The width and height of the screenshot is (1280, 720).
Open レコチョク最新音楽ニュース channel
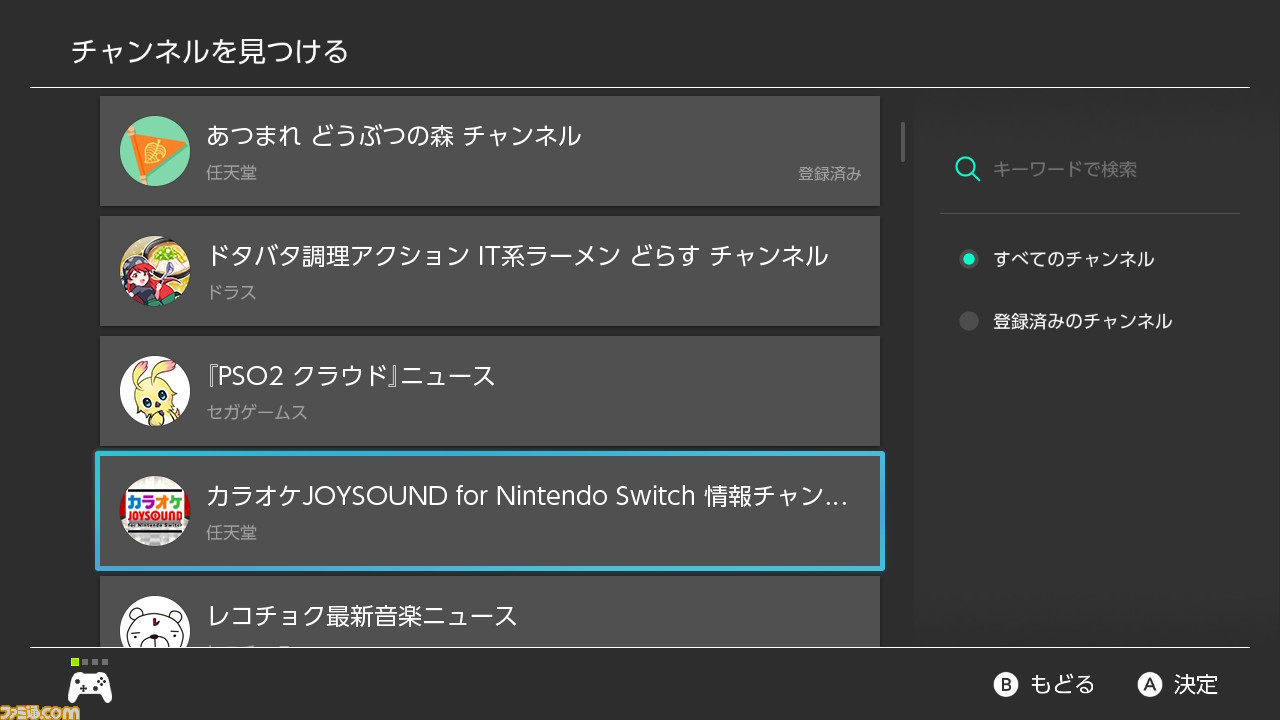[x=490, y=611]
